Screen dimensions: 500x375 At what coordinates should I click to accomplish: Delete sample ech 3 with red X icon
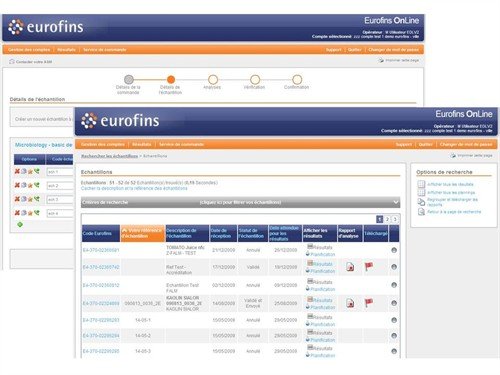pyautogui.click(x=17, y=199)
